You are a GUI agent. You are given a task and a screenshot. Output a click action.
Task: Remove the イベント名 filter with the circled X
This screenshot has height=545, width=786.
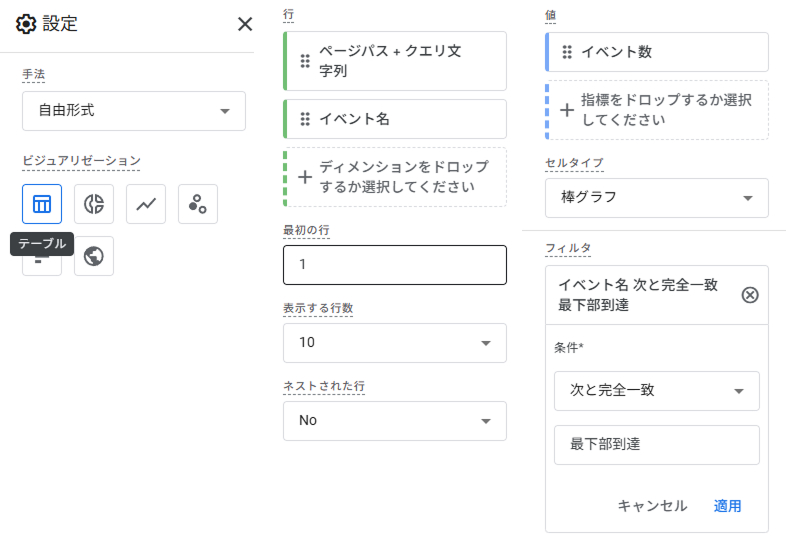(x=750, y=295)
